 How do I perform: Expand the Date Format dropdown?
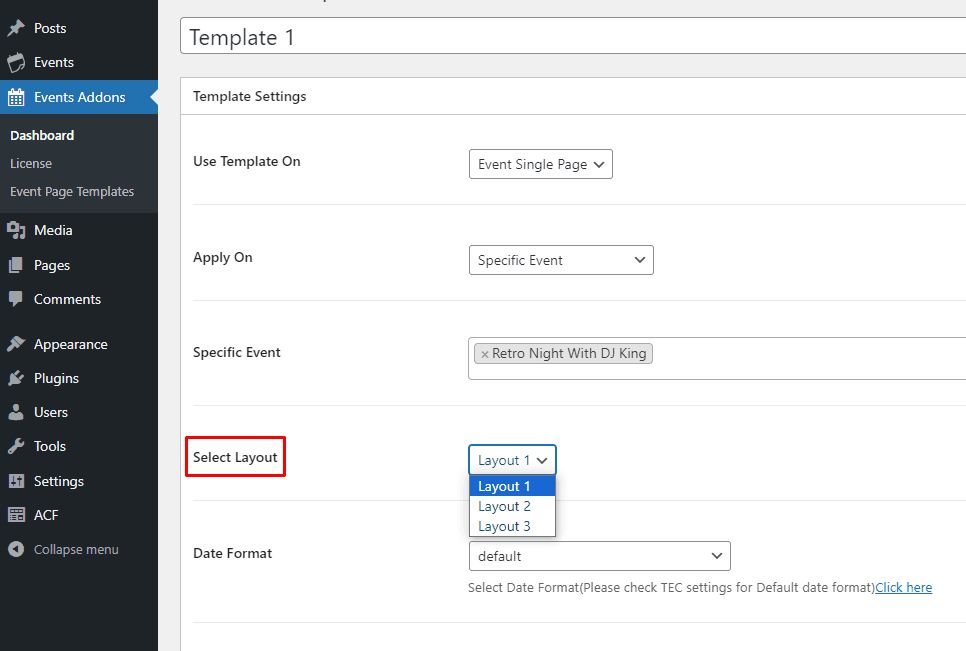coord(599,556)
